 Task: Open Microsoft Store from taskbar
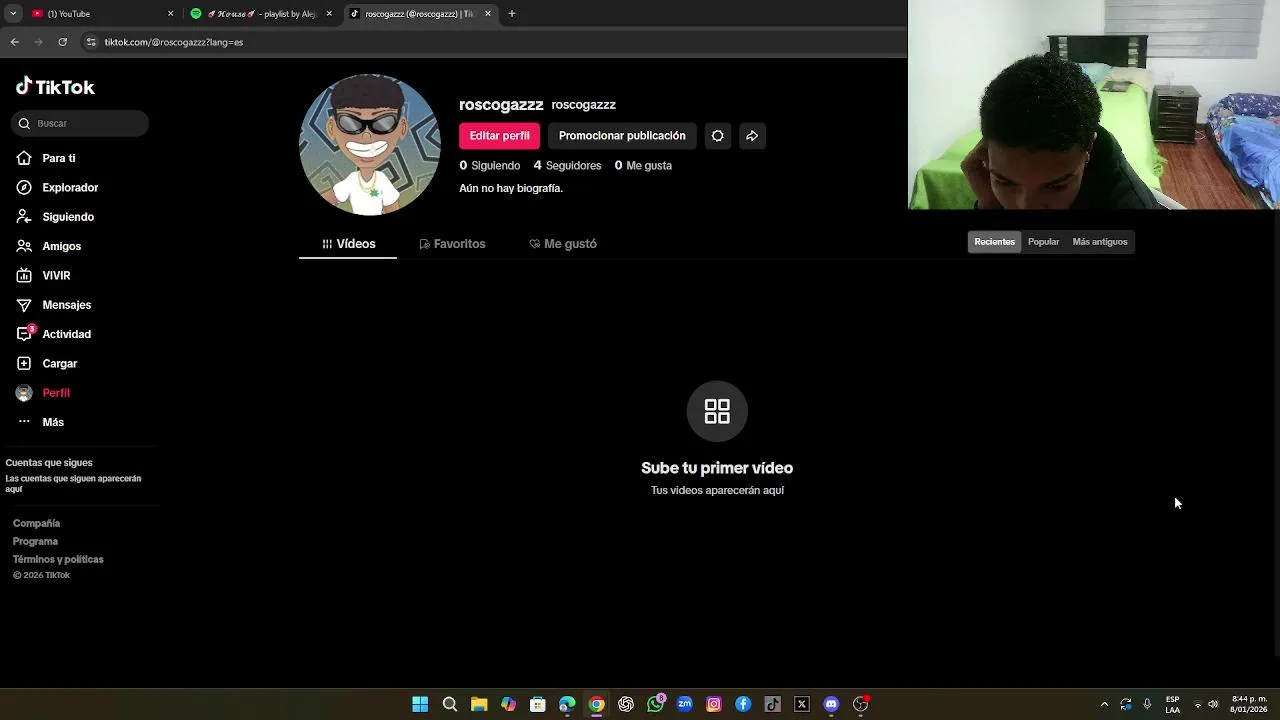pos(538,704)
